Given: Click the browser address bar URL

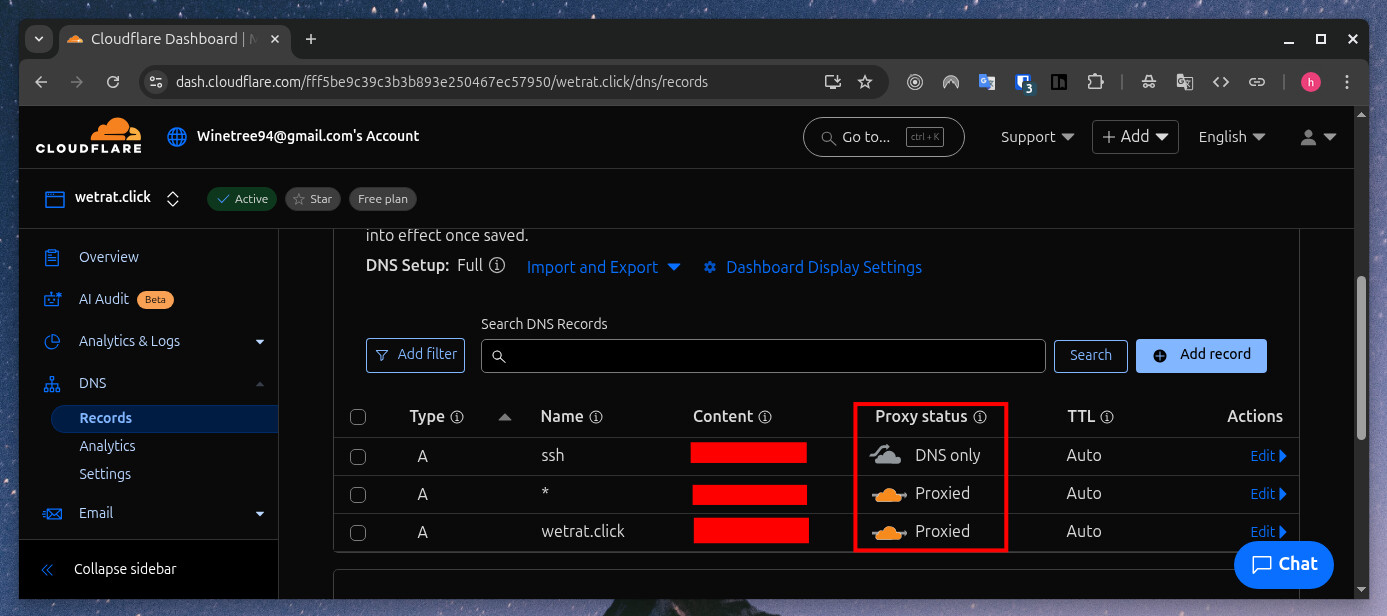Looking at the screenshot, I should pyautogui.click(x=442, y=82).
